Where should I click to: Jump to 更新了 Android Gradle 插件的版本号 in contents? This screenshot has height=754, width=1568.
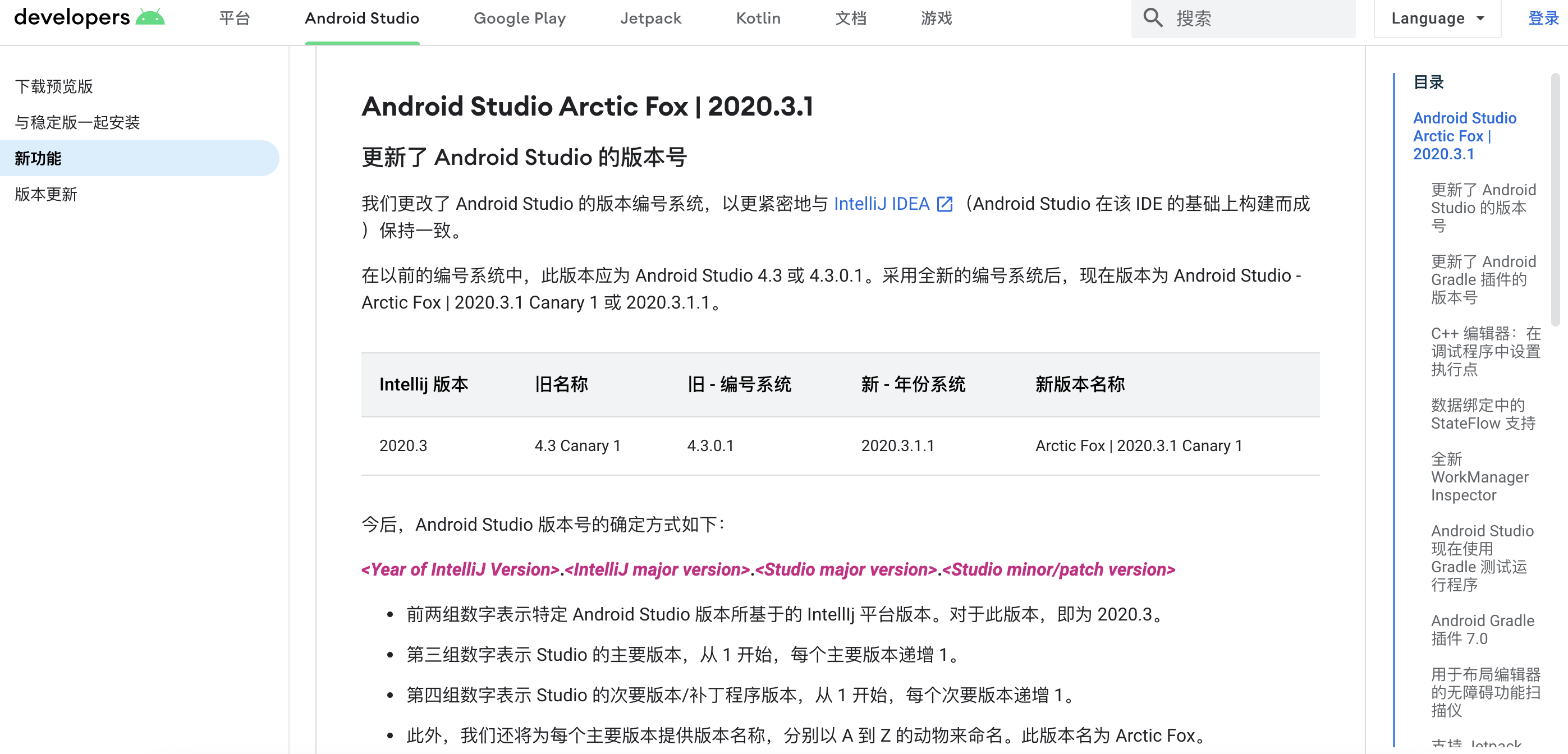pyautogui.click(x=1483, y=279)
